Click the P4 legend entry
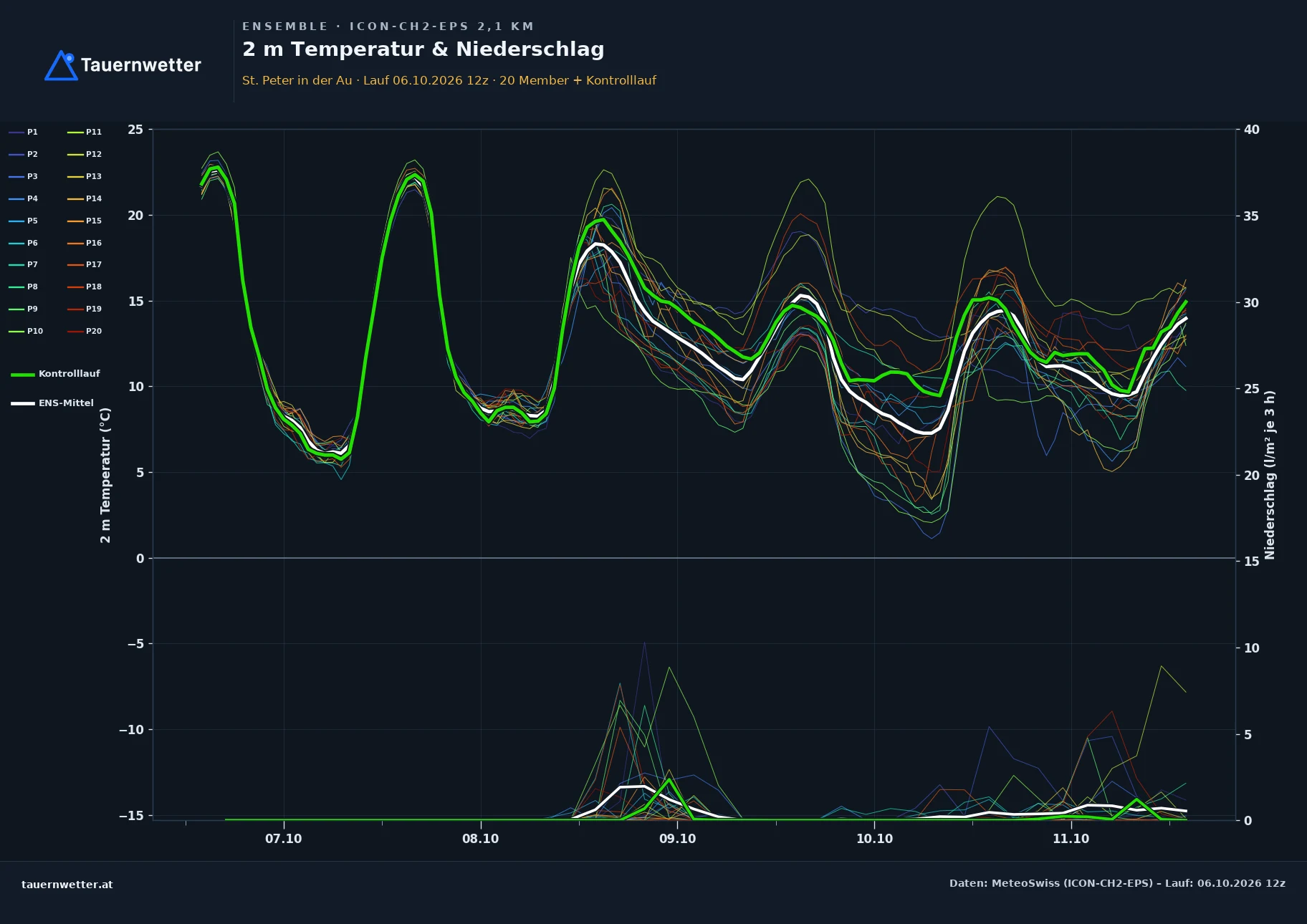 click(24, 199)
